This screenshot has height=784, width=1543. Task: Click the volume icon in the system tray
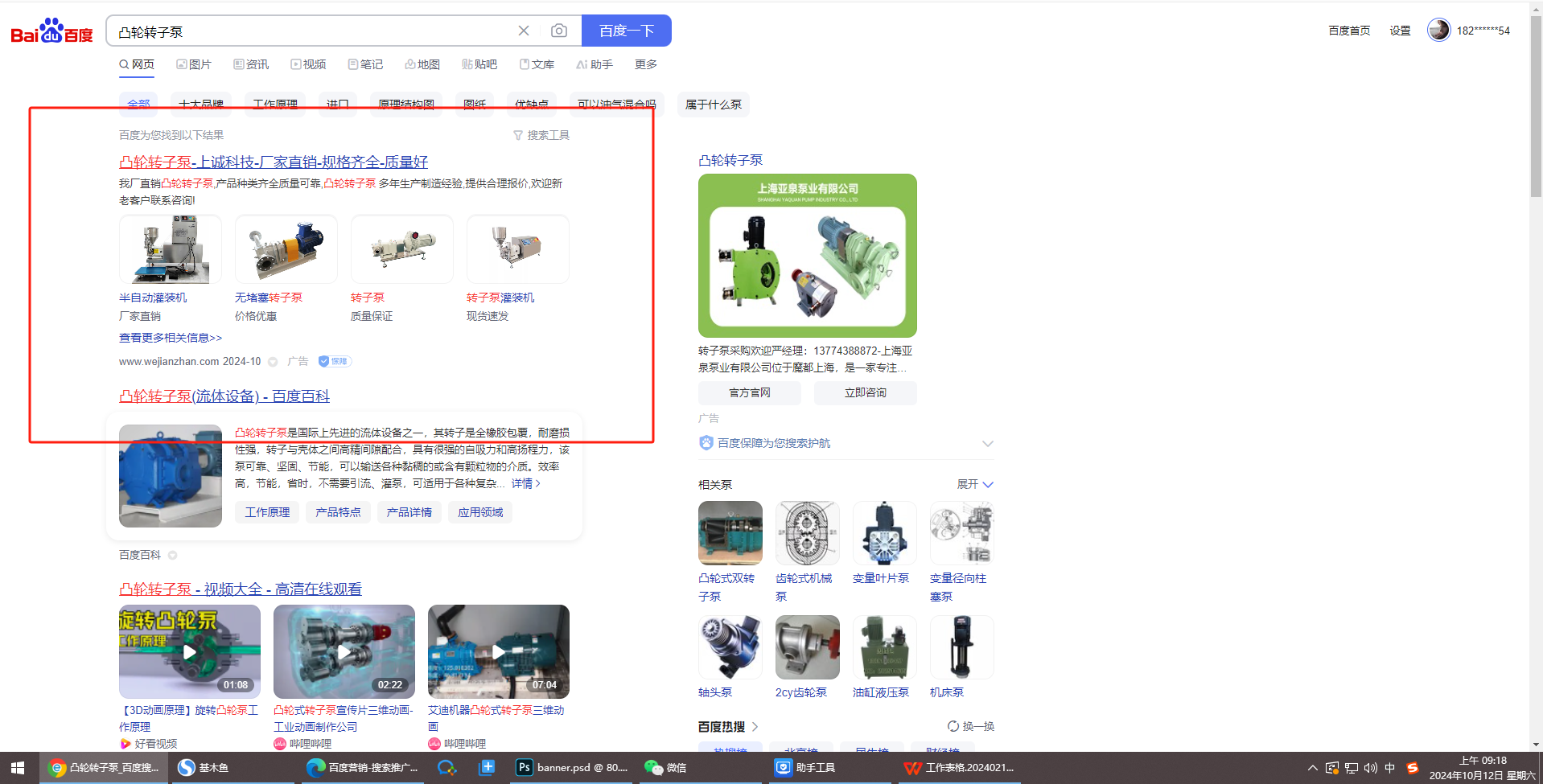tap(1371, 768)
